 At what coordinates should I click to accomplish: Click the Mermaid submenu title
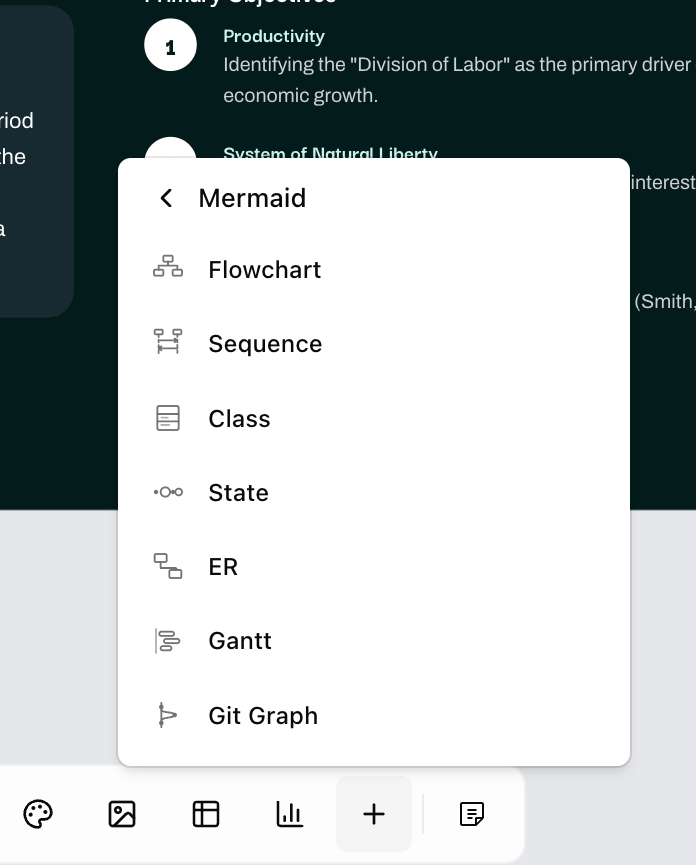tap(252, 198)
